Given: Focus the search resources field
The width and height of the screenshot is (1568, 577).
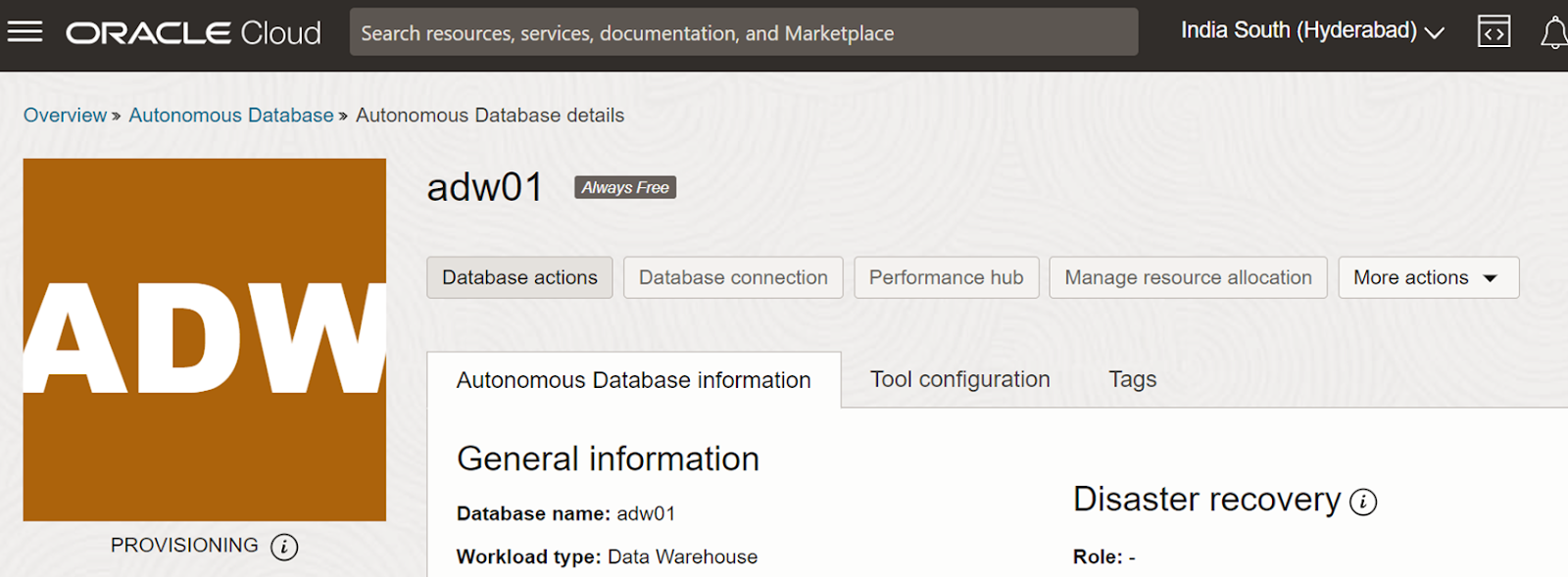Looking at the screenshot, I should [744, 32].
